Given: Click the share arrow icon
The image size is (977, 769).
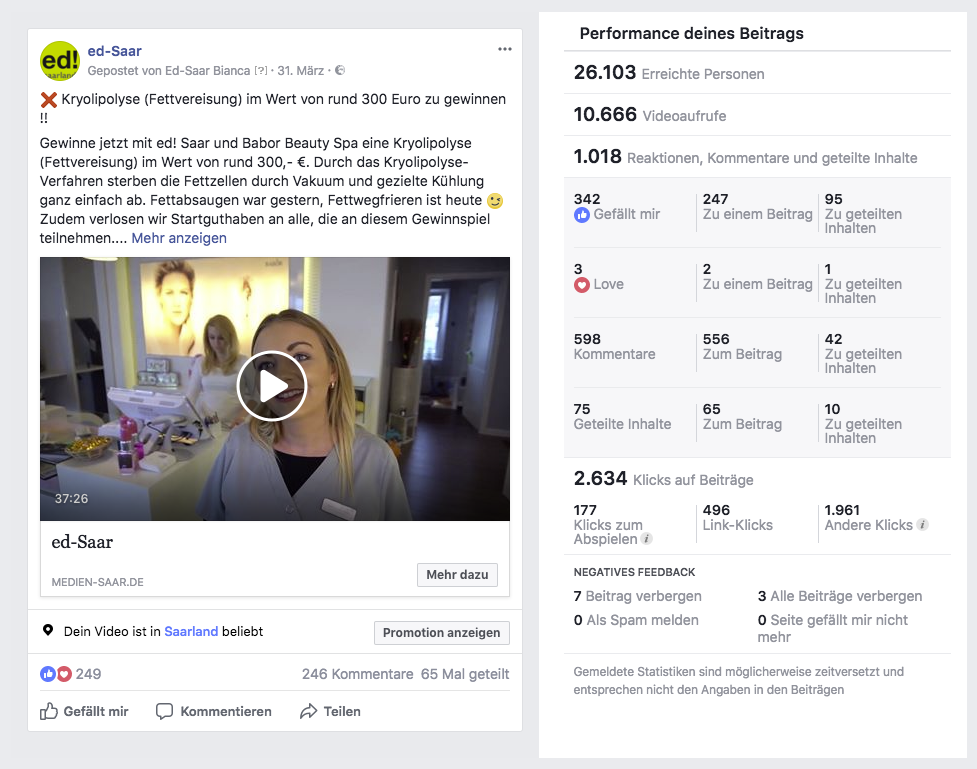Looking at the screenshot, I should point(308,711).
